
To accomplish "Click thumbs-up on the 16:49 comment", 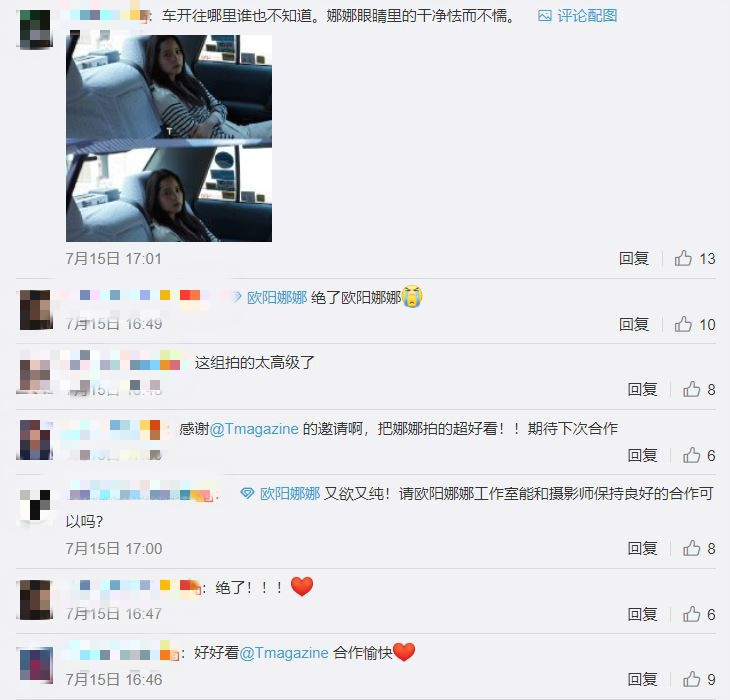I will coord(683,324).
